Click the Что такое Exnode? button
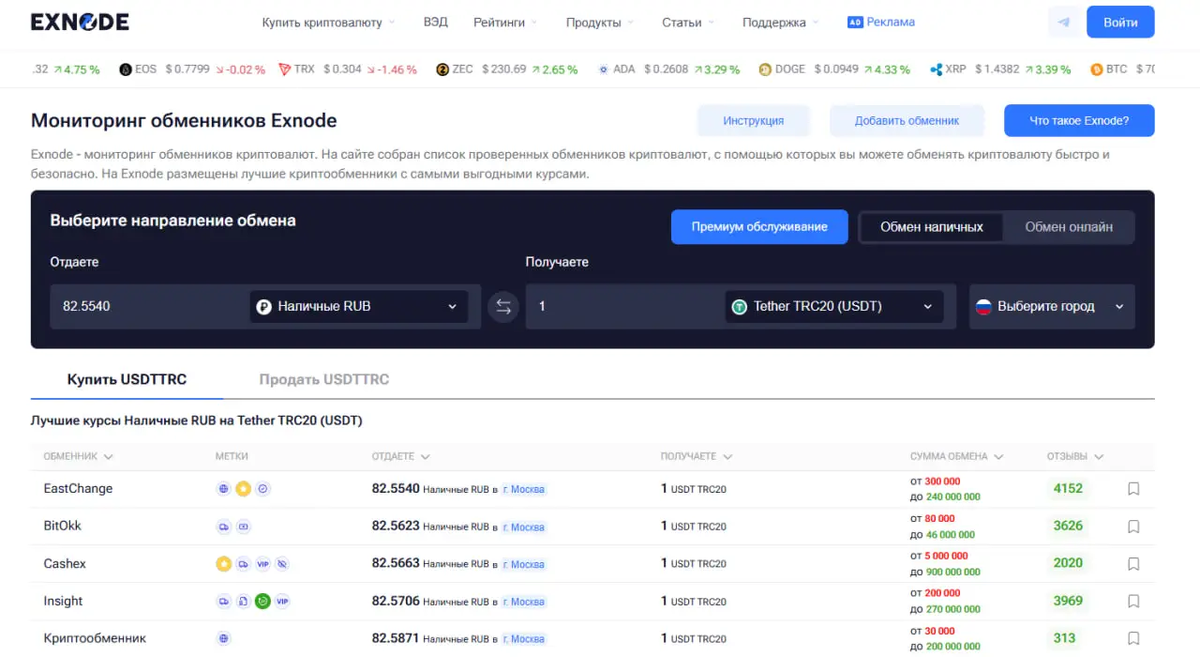The image size is (1200, 657). click(x=1079, y=121)
